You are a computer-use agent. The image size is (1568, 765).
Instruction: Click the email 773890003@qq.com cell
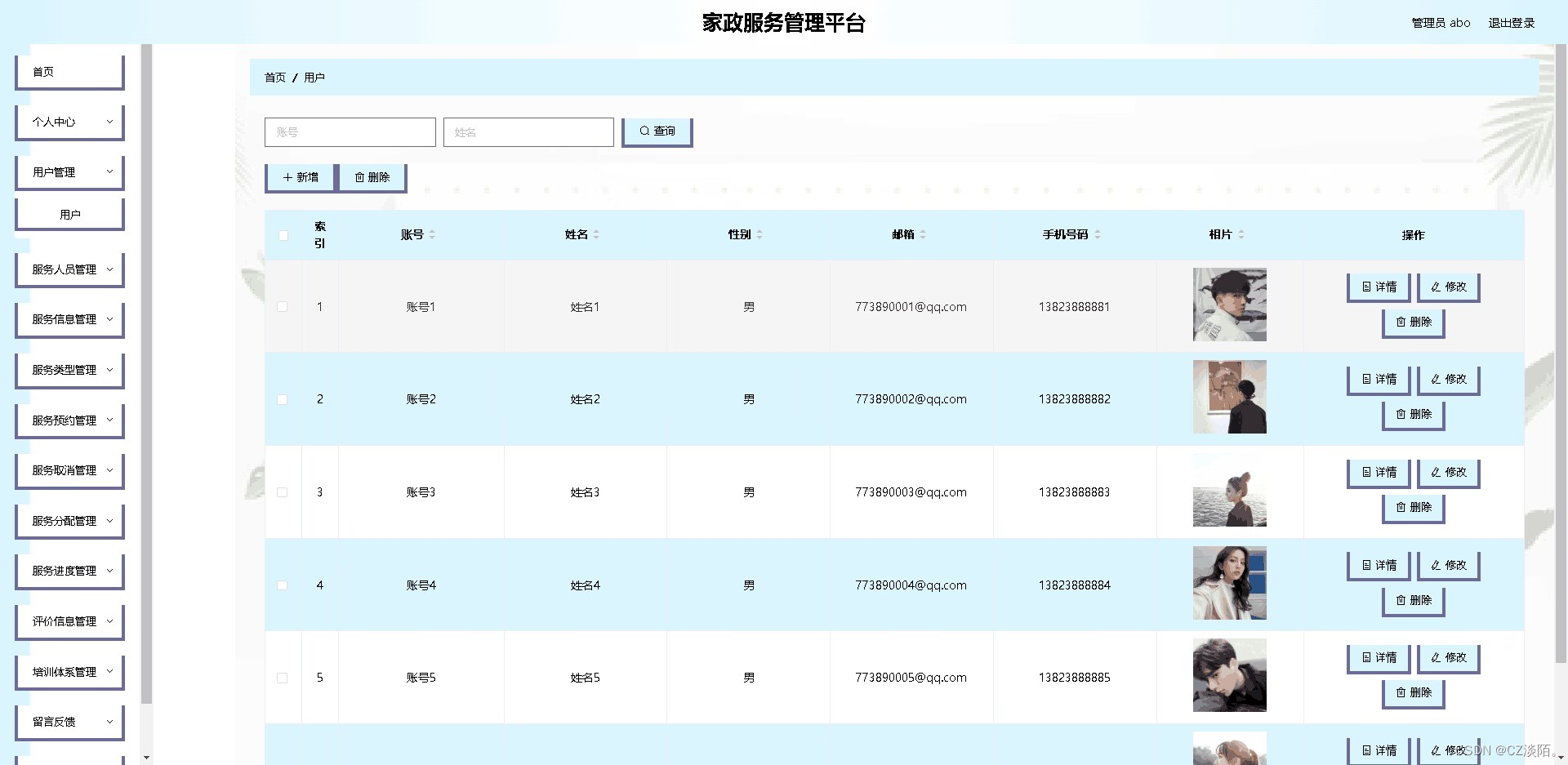[x=911, y=492]
